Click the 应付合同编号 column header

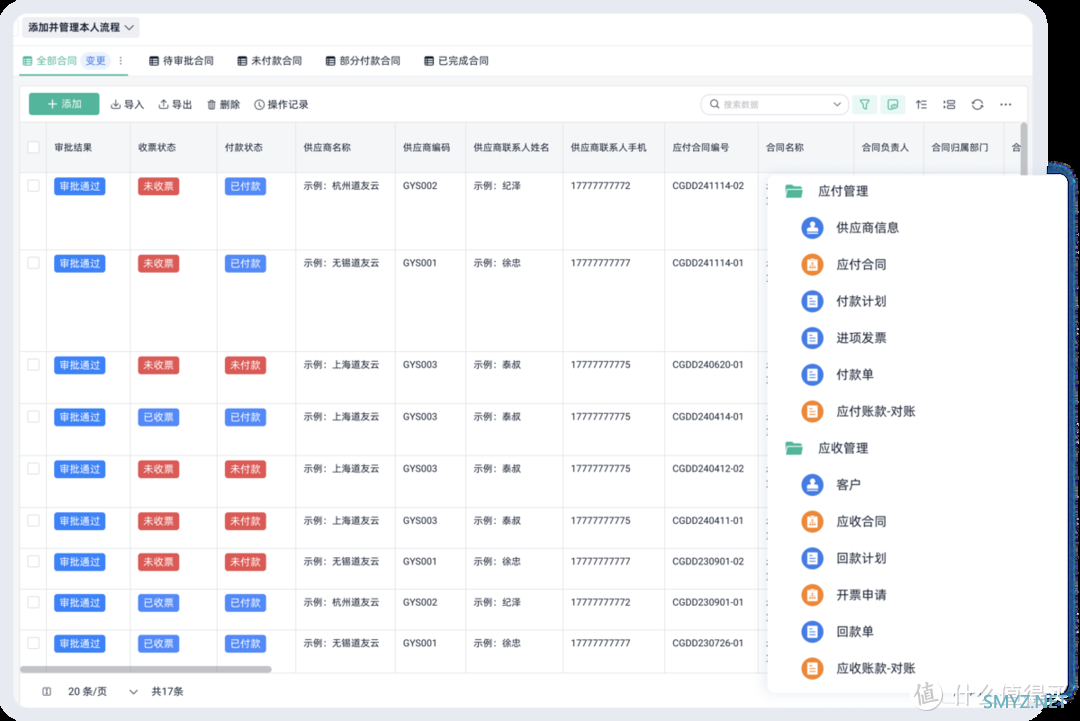point(701,147)
